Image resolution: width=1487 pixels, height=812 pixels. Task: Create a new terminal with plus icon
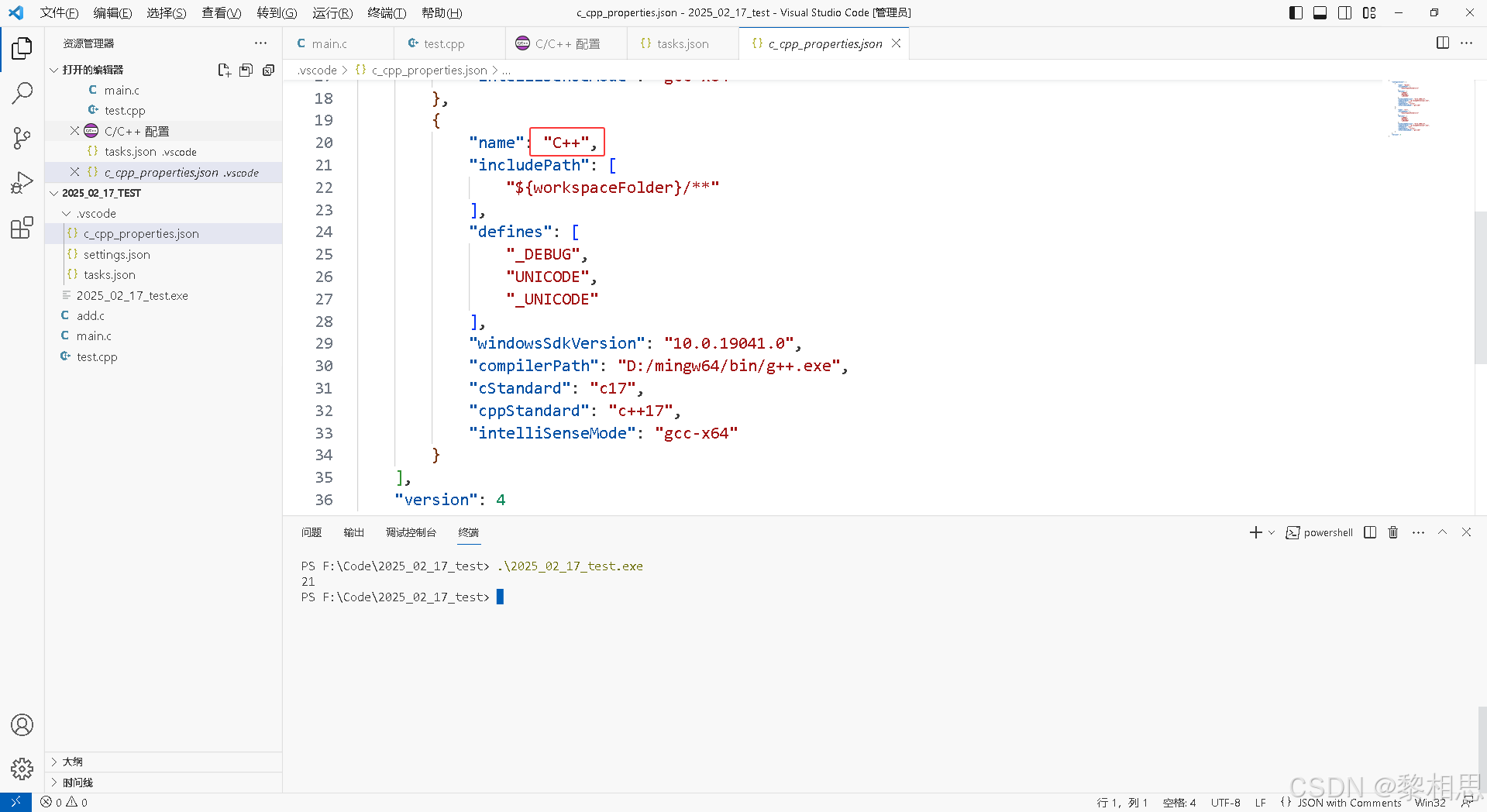pos(1255,532)
